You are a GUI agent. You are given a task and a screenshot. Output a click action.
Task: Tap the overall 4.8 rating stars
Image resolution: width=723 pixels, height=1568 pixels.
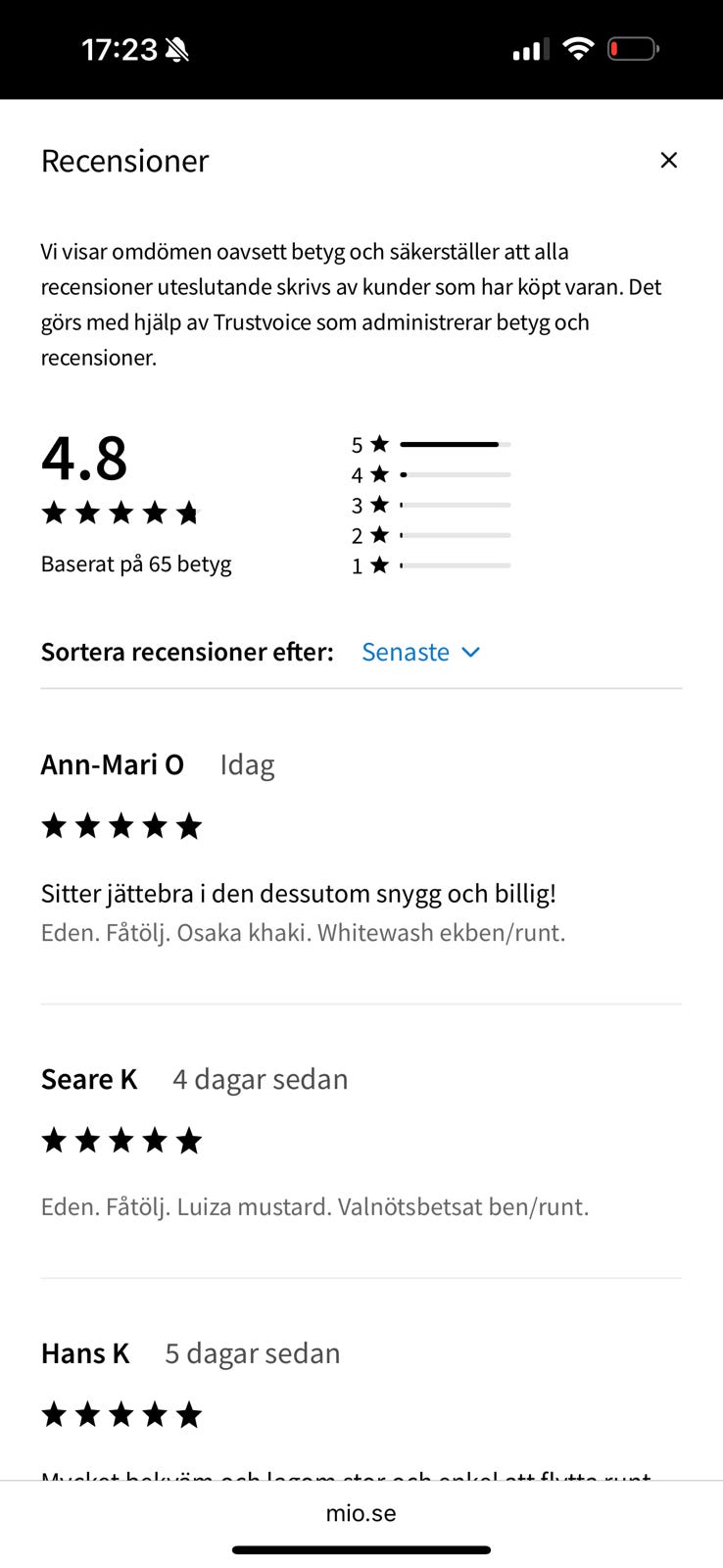pos(120,513)
